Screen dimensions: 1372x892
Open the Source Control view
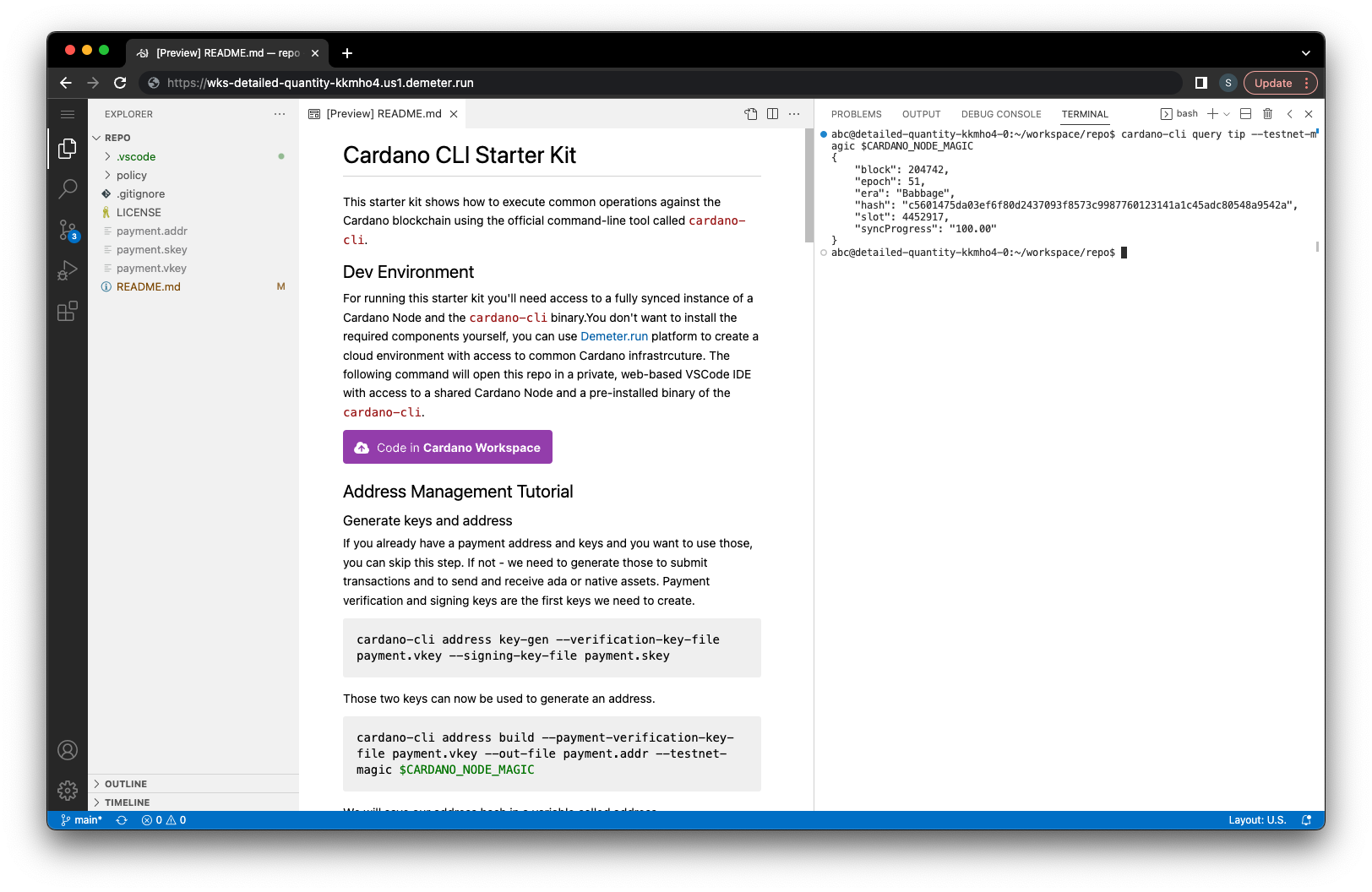coord(68,230)
